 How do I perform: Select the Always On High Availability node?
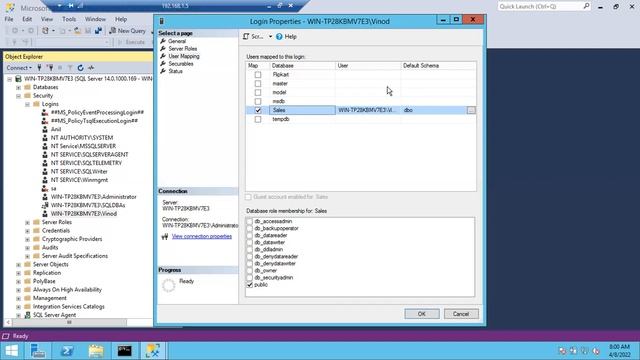pyautogui.click(x=67, y=290)
